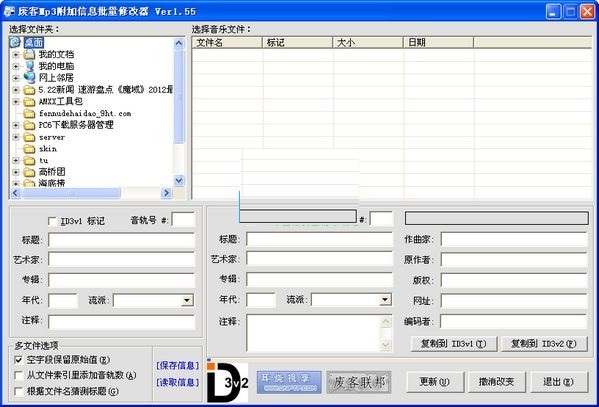
Task: Click the ID3v1 艺术家 input field
Action: pyautogui.click(x=121, y=260)
